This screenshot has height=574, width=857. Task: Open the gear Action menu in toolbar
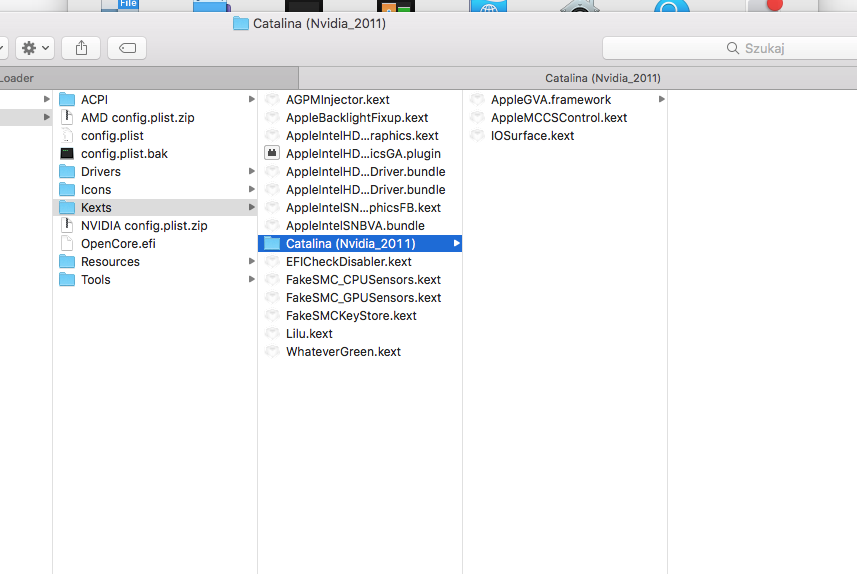(x=35, y=48)
